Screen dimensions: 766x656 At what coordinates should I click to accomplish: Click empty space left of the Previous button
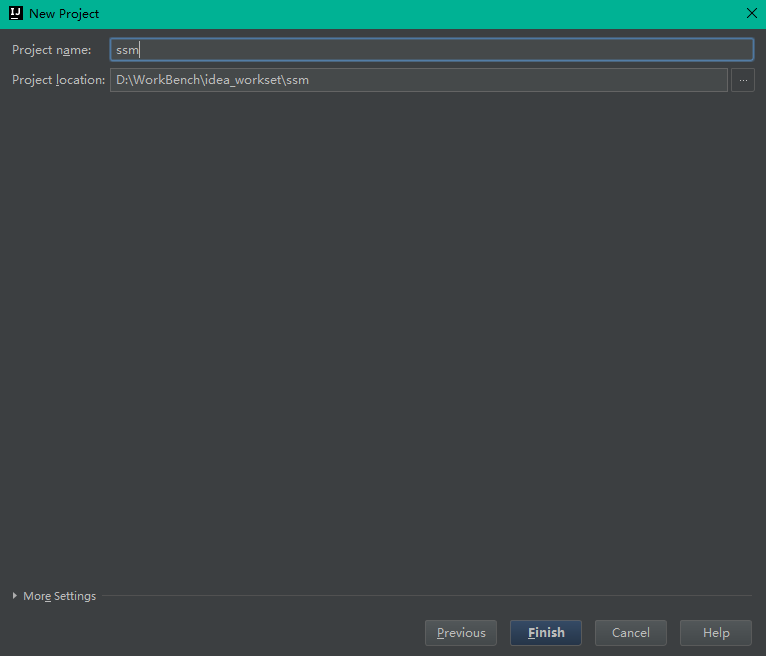210,633
